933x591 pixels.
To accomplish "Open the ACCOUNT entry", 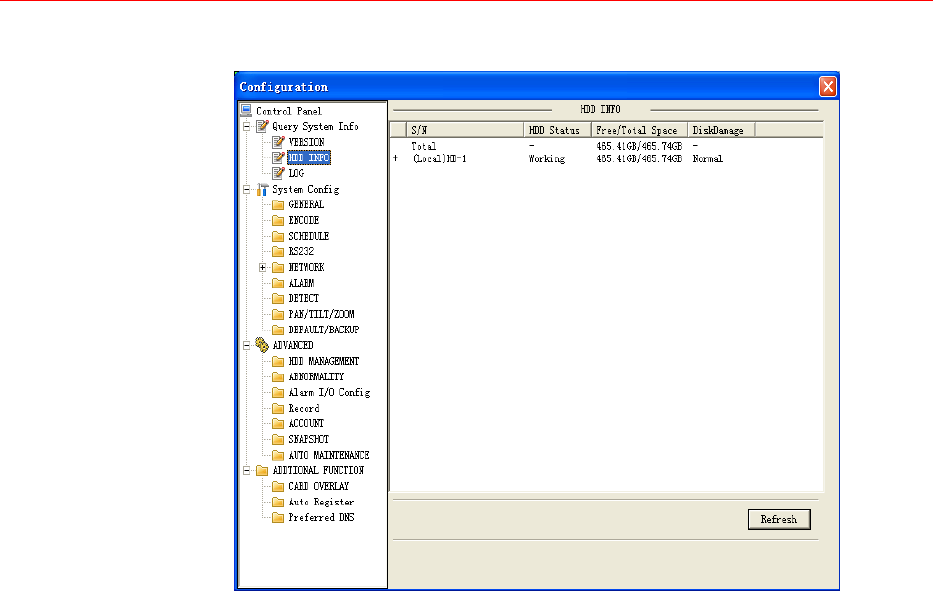I will click(x=306, y=424).
